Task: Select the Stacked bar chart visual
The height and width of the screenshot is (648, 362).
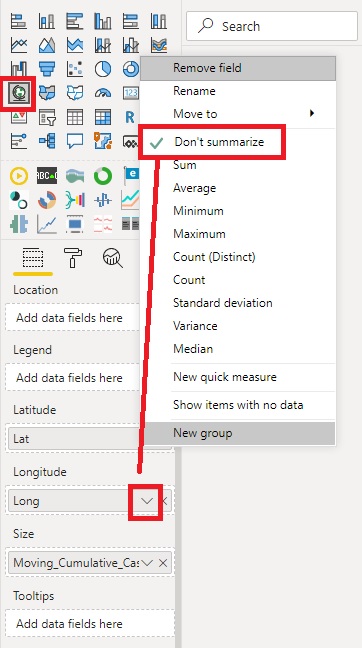Action: 19,21
